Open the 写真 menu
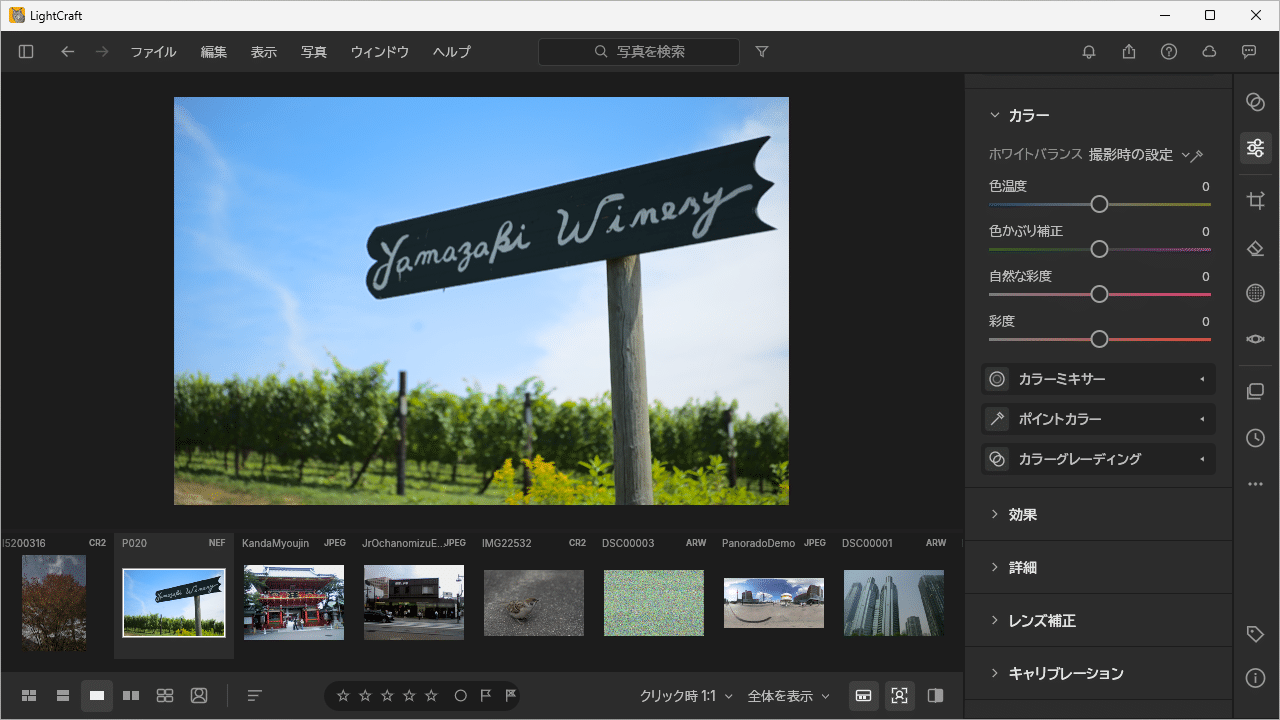The height and width of the screenshot is (720, 1280). tap(314, 52)
